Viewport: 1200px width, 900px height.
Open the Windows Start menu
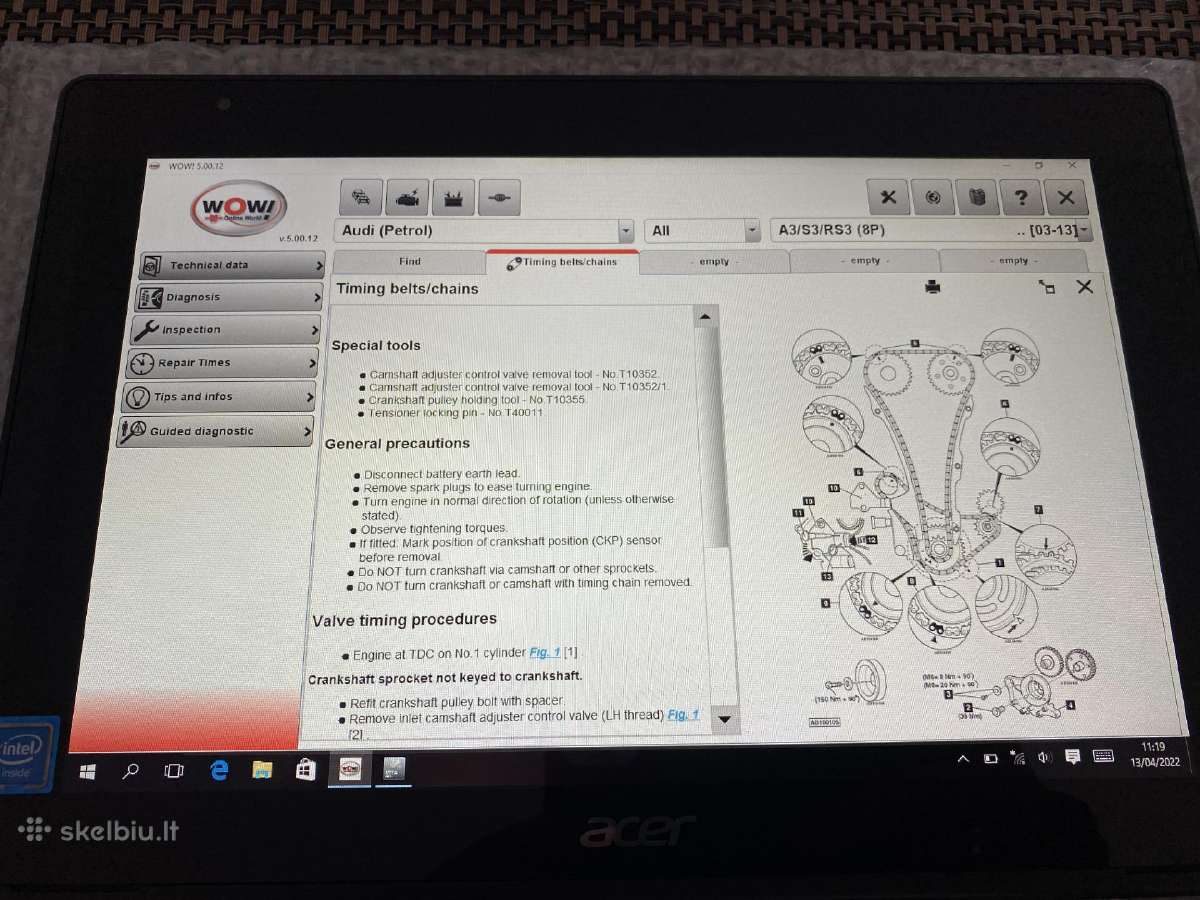coord(87,771)
